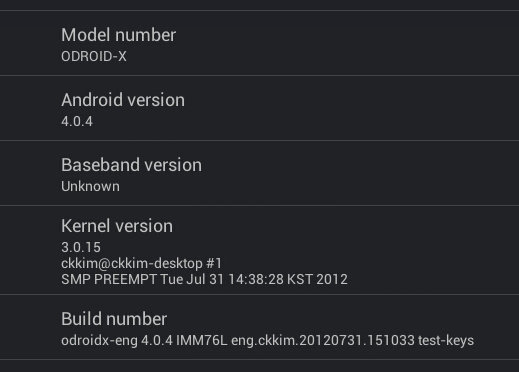Tap the KST 2012 text
This screenshot has width=519, height=372.
(x=317, y=279)
